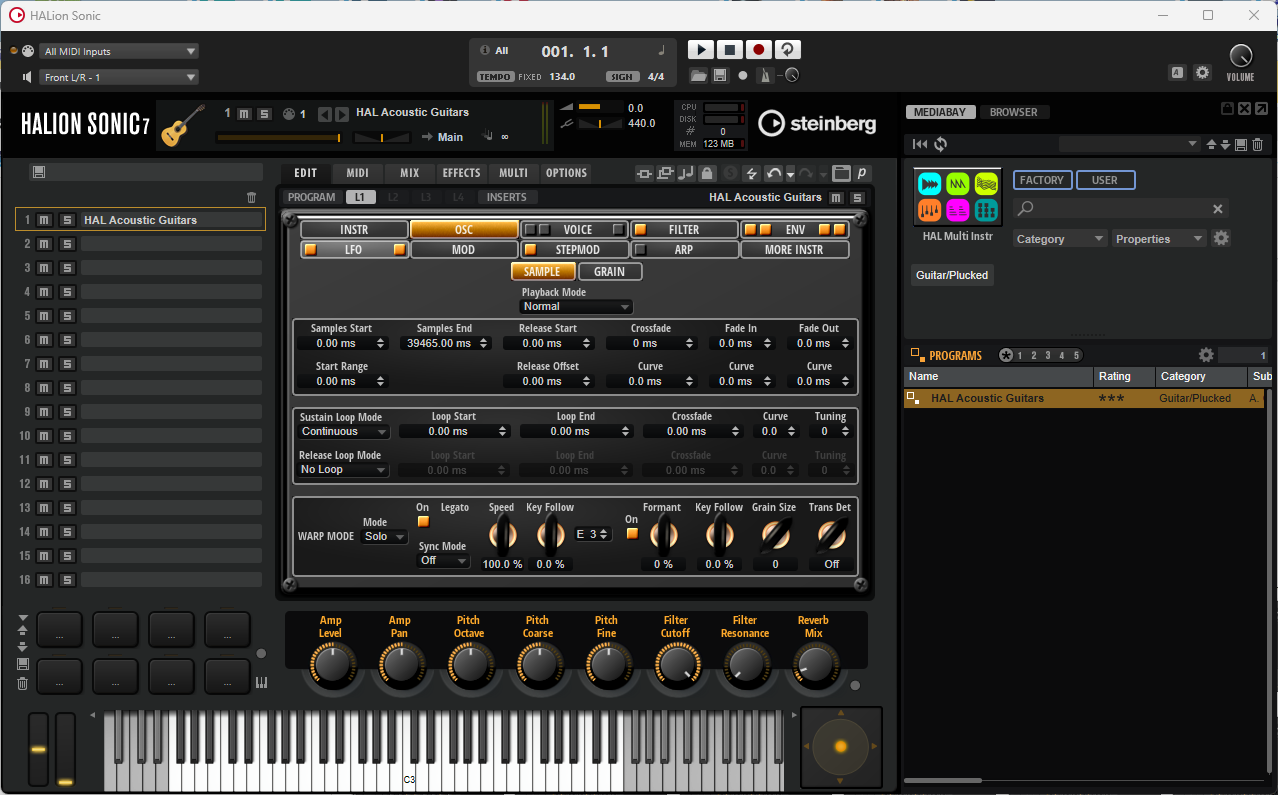1278x795 pixels.
Task: Solo empty slot 9 in the rack
Action: click(67, 412)
